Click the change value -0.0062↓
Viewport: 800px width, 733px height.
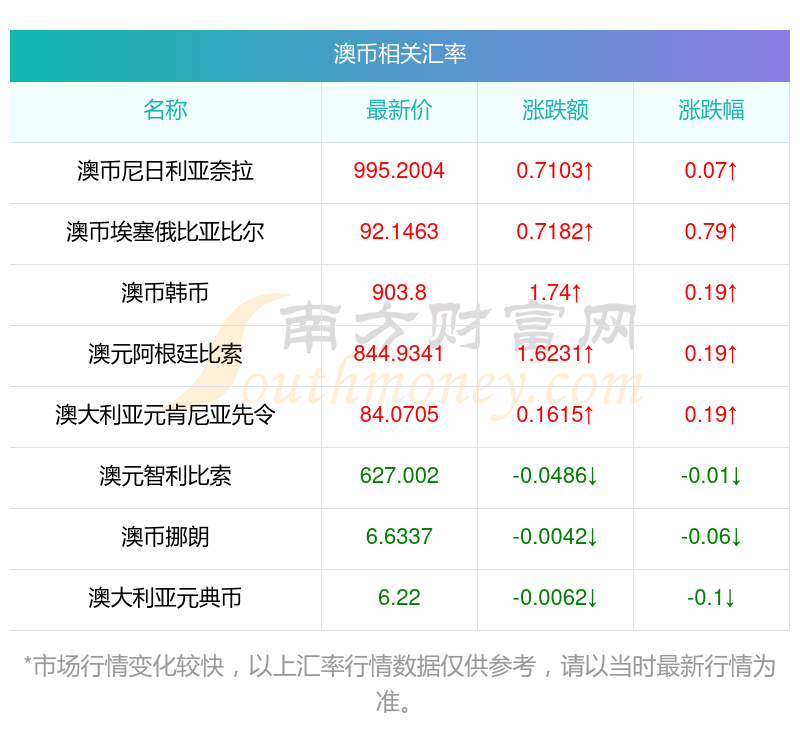pyautogui.click(x=555, y=598)
